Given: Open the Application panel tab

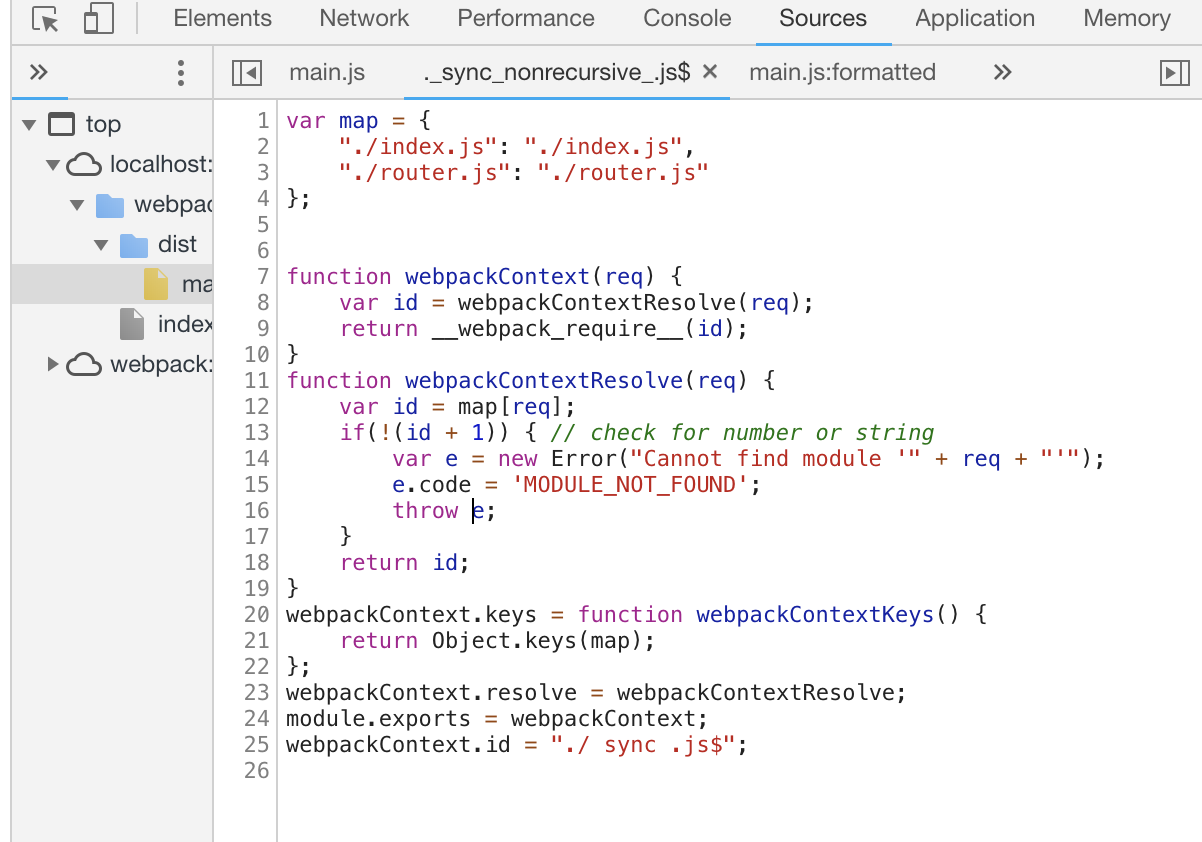Looking at the screenshot, I should [x=975, y=19].
